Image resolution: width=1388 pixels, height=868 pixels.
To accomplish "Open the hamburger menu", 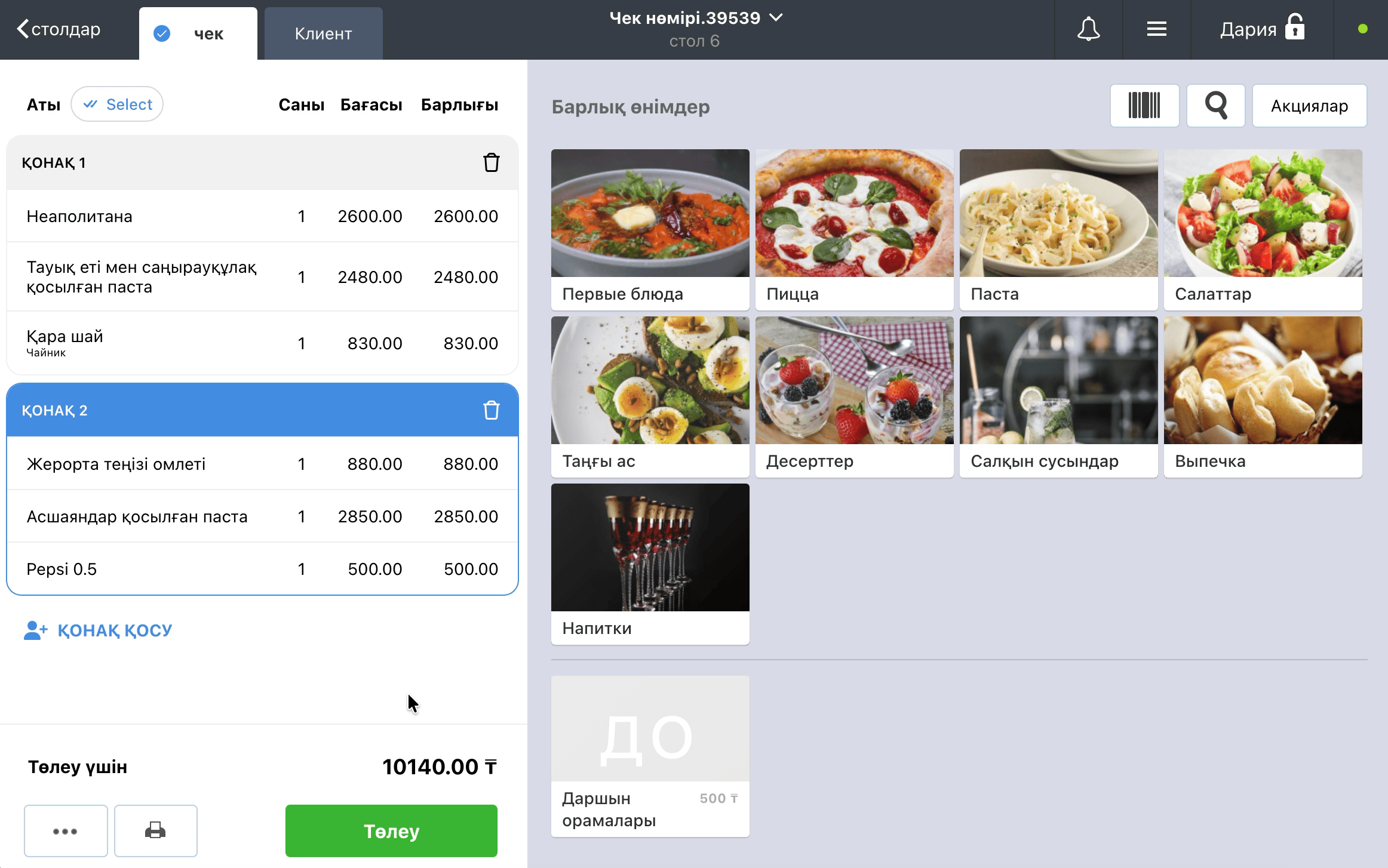I will [x=1156, y=29].
